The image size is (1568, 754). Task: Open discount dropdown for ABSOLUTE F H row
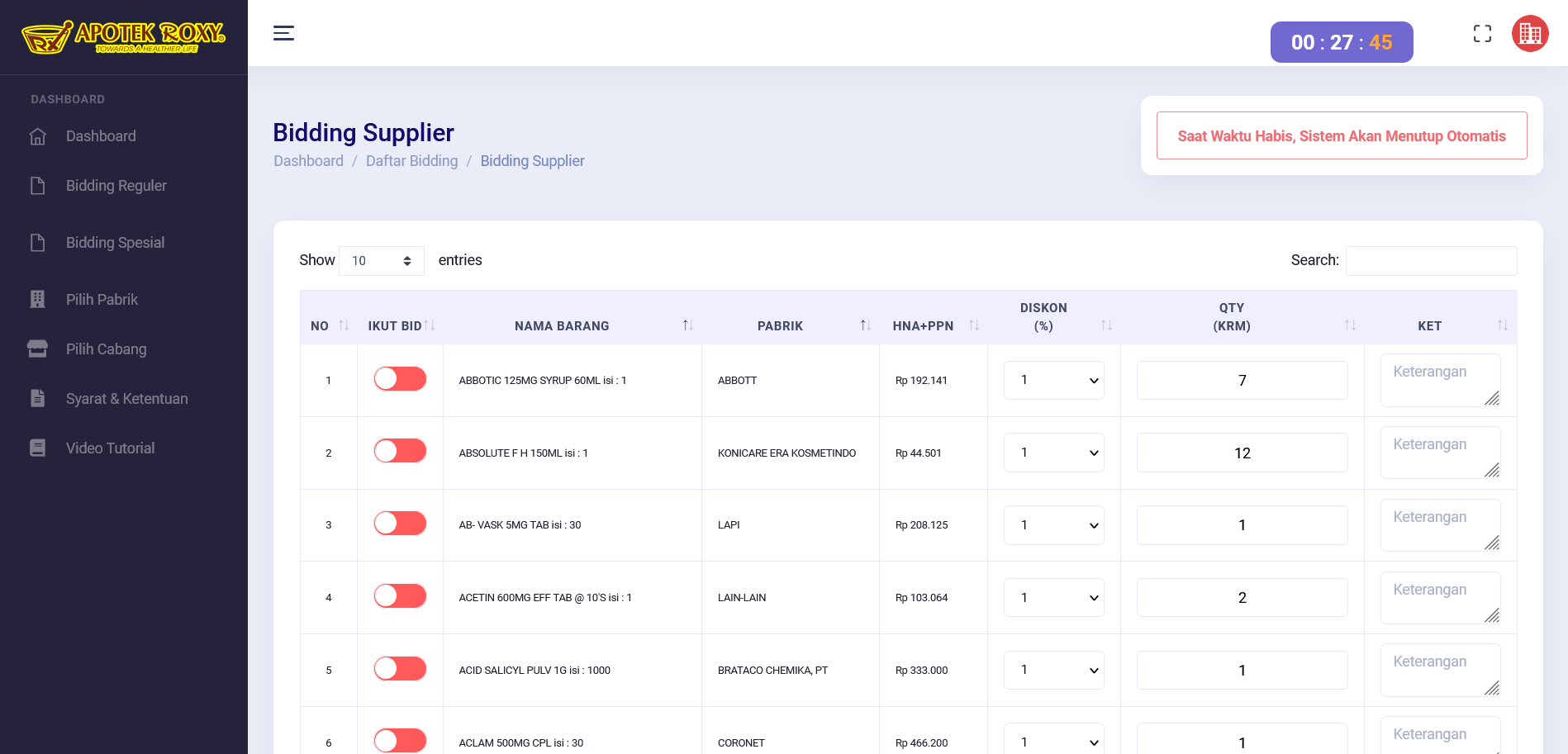1054,453
